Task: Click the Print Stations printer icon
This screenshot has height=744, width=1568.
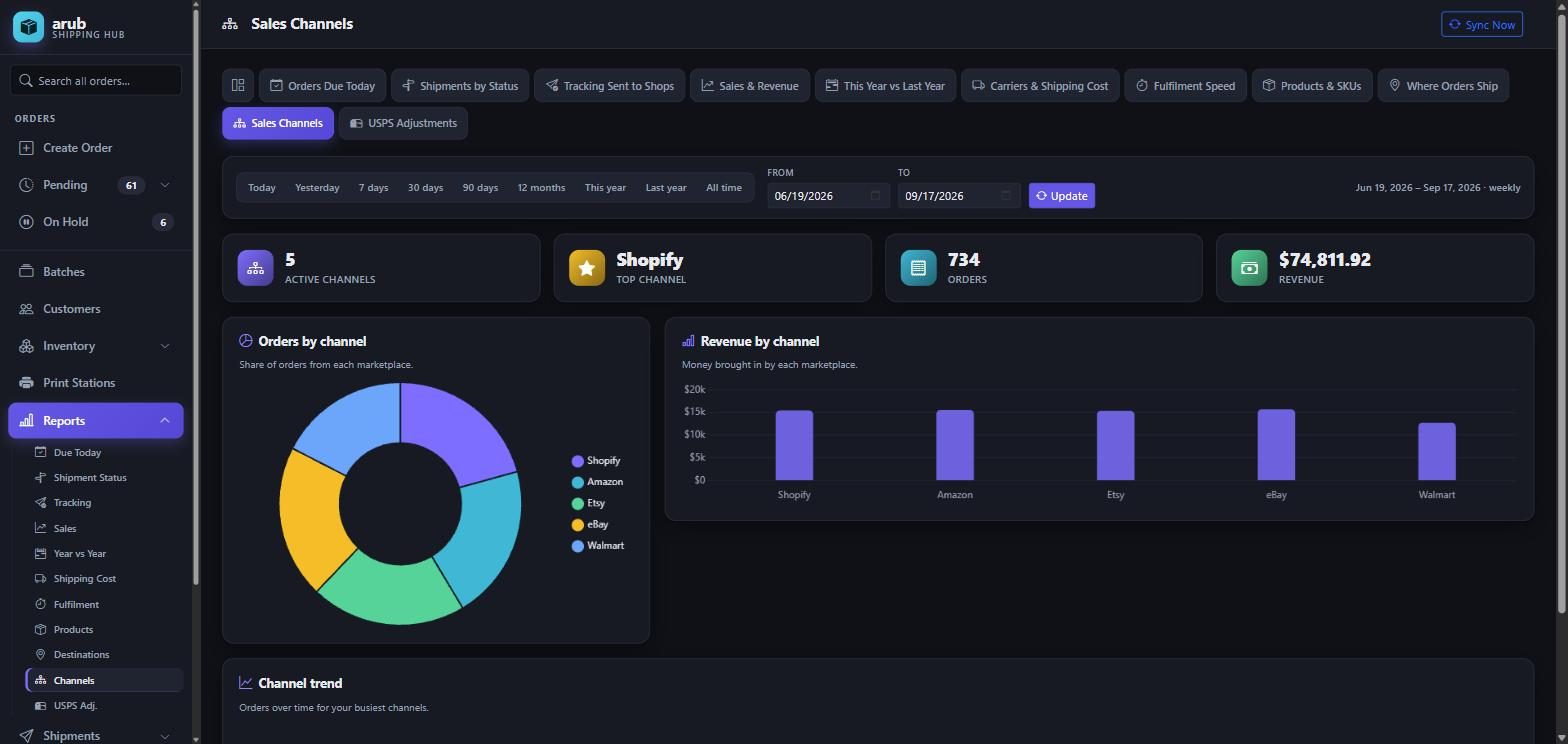Action: 26,383
